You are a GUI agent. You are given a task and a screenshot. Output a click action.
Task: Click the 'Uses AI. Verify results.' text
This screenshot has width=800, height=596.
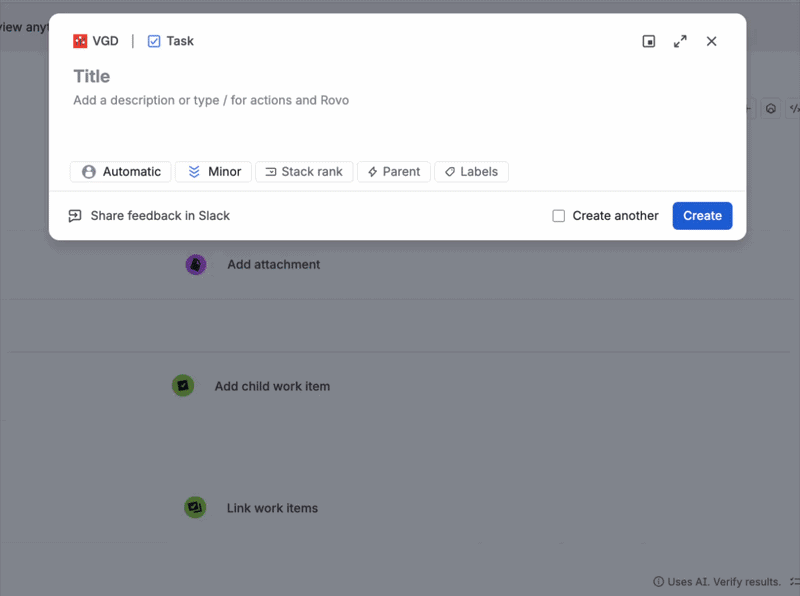(x=724, y=582)
